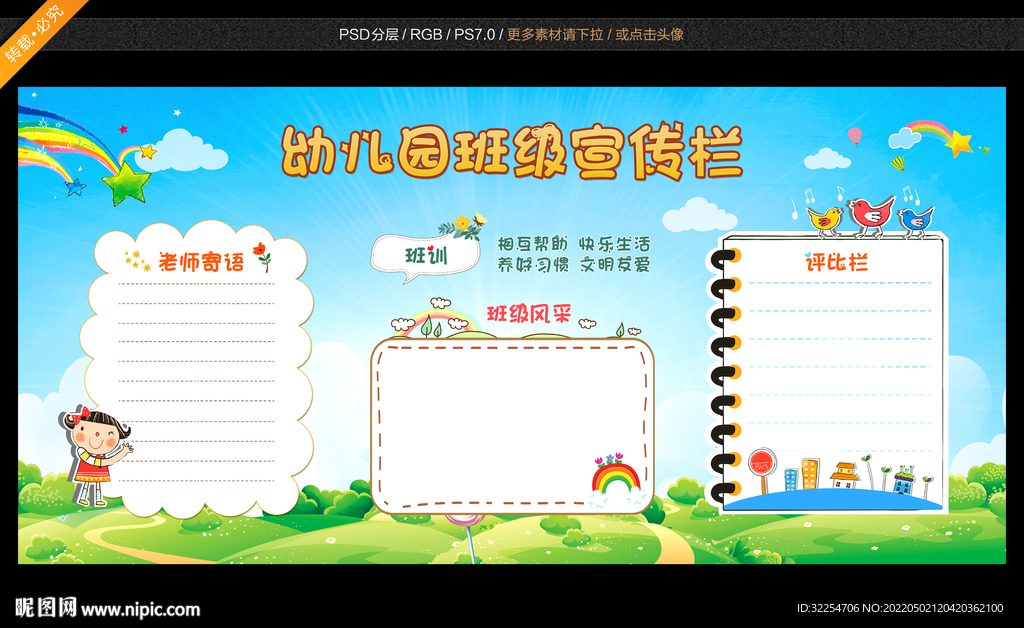Click the "PSD分层" text in header
The width and height of the screenshot is (1024, 628).
[368, 35]
